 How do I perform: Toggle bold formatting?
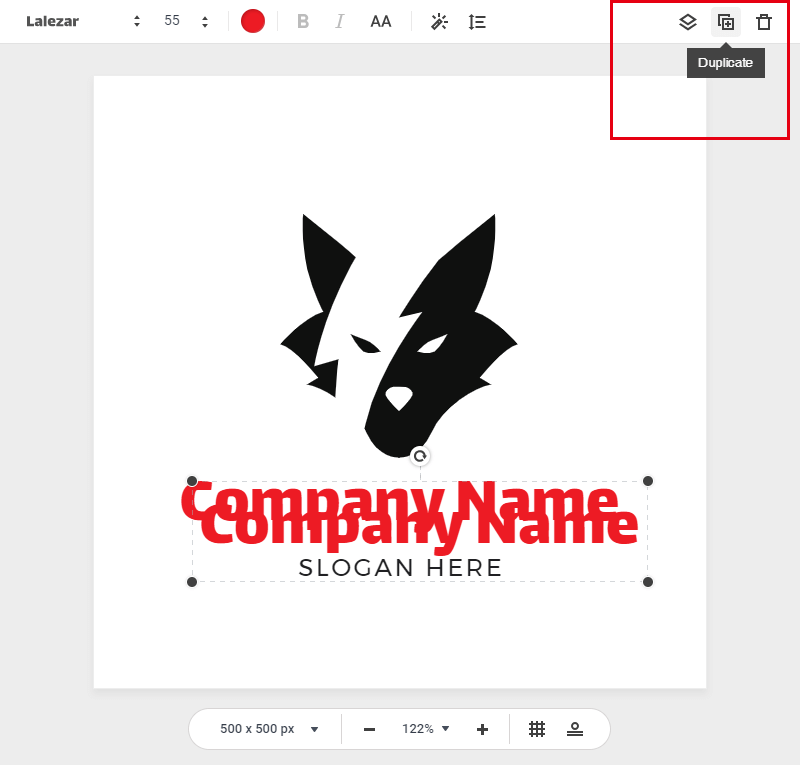(x=303, y=22)
